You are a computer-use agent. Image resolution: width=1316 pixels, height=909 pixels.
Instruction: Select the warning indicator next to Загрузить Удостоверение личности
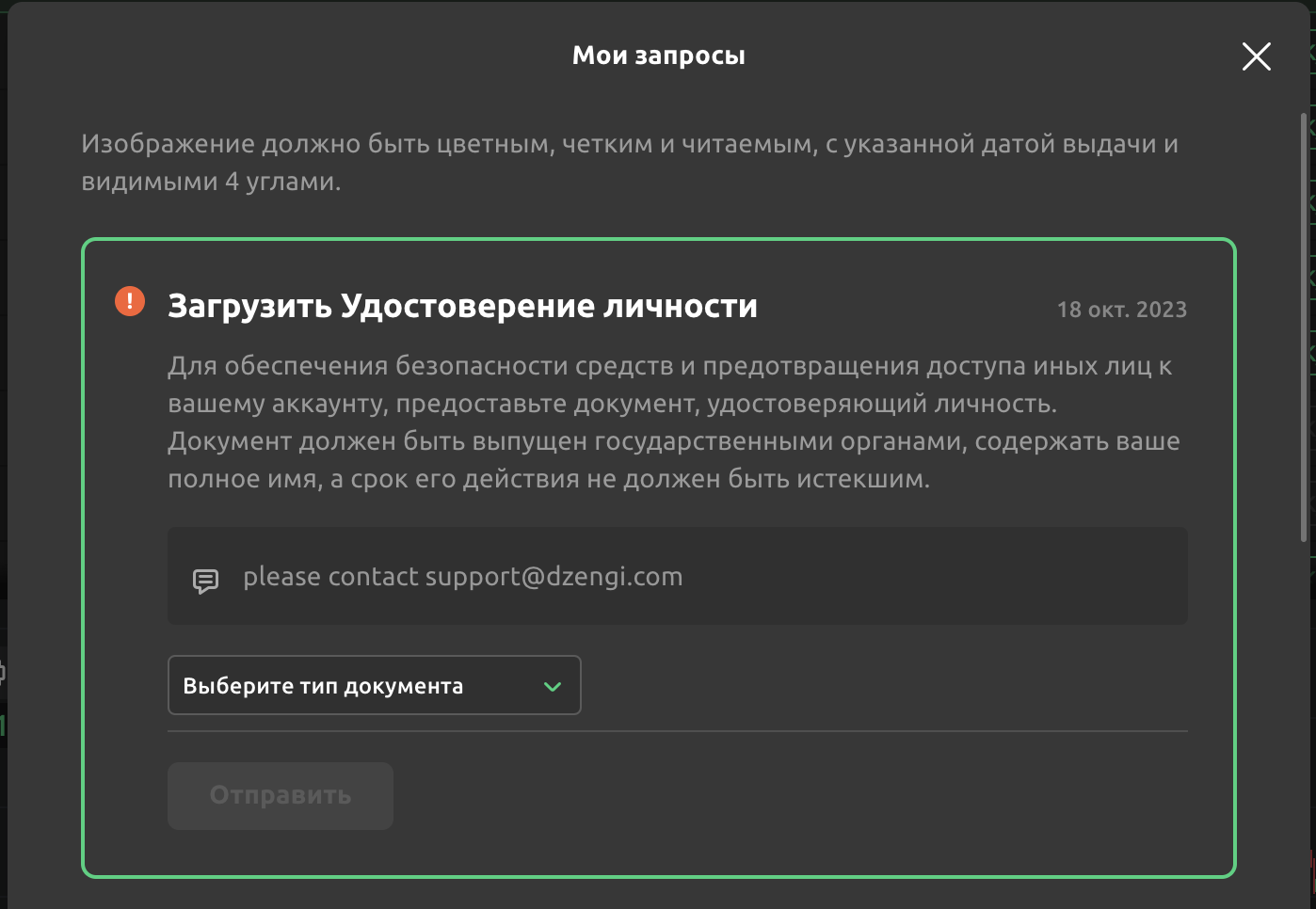pos(128,303)
